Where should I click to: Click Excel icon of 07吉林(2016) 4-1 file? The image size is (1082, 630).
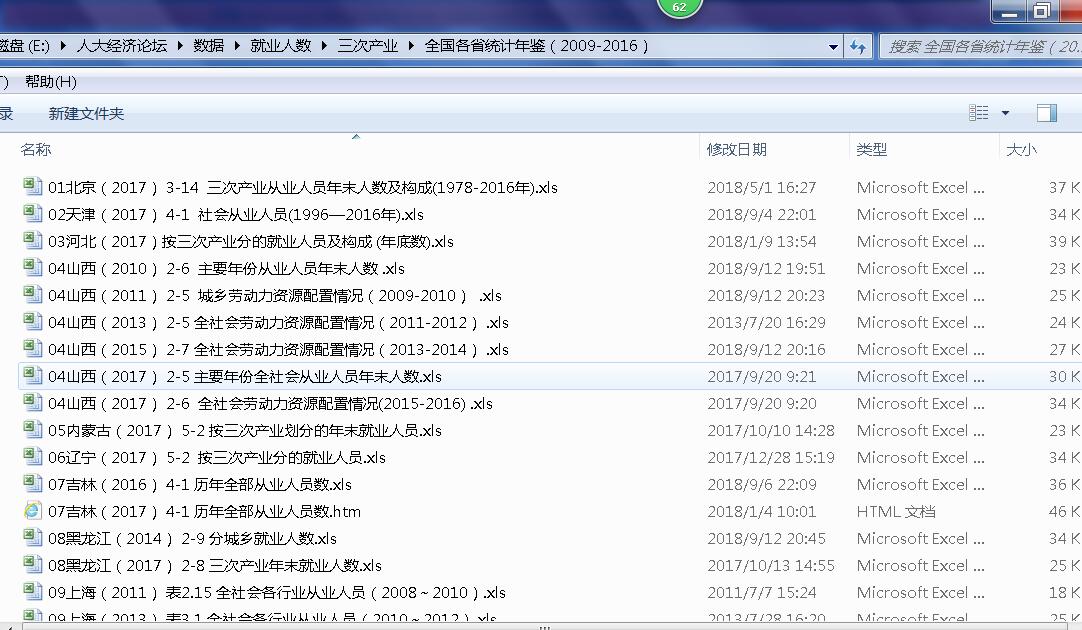(32, 483)
